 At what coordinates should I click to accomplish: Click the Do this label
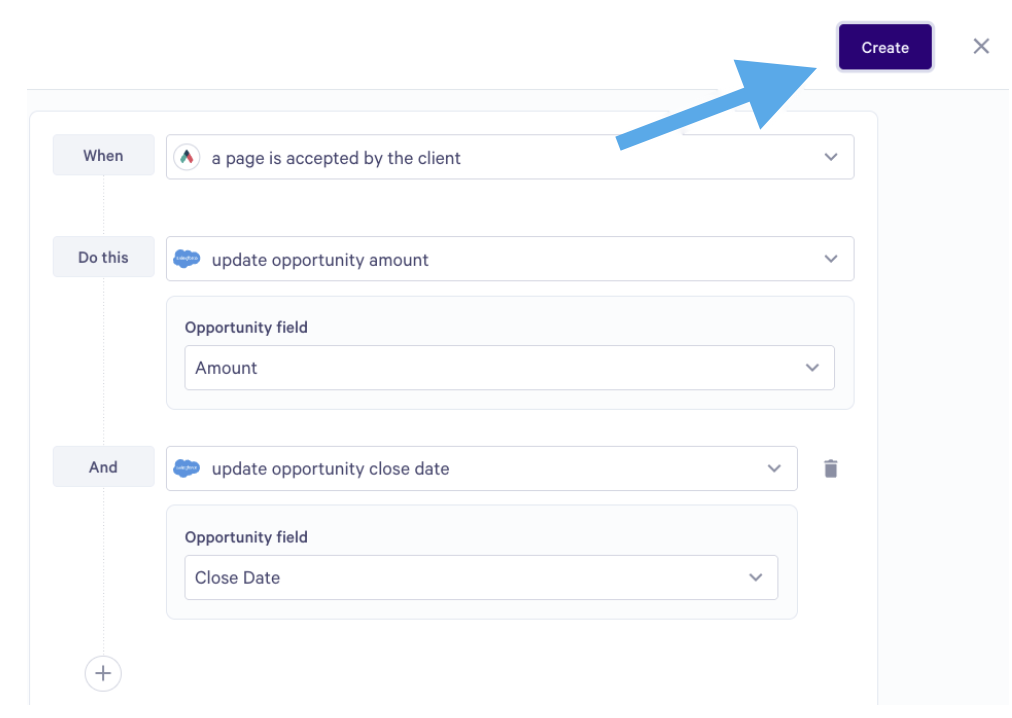103,257
